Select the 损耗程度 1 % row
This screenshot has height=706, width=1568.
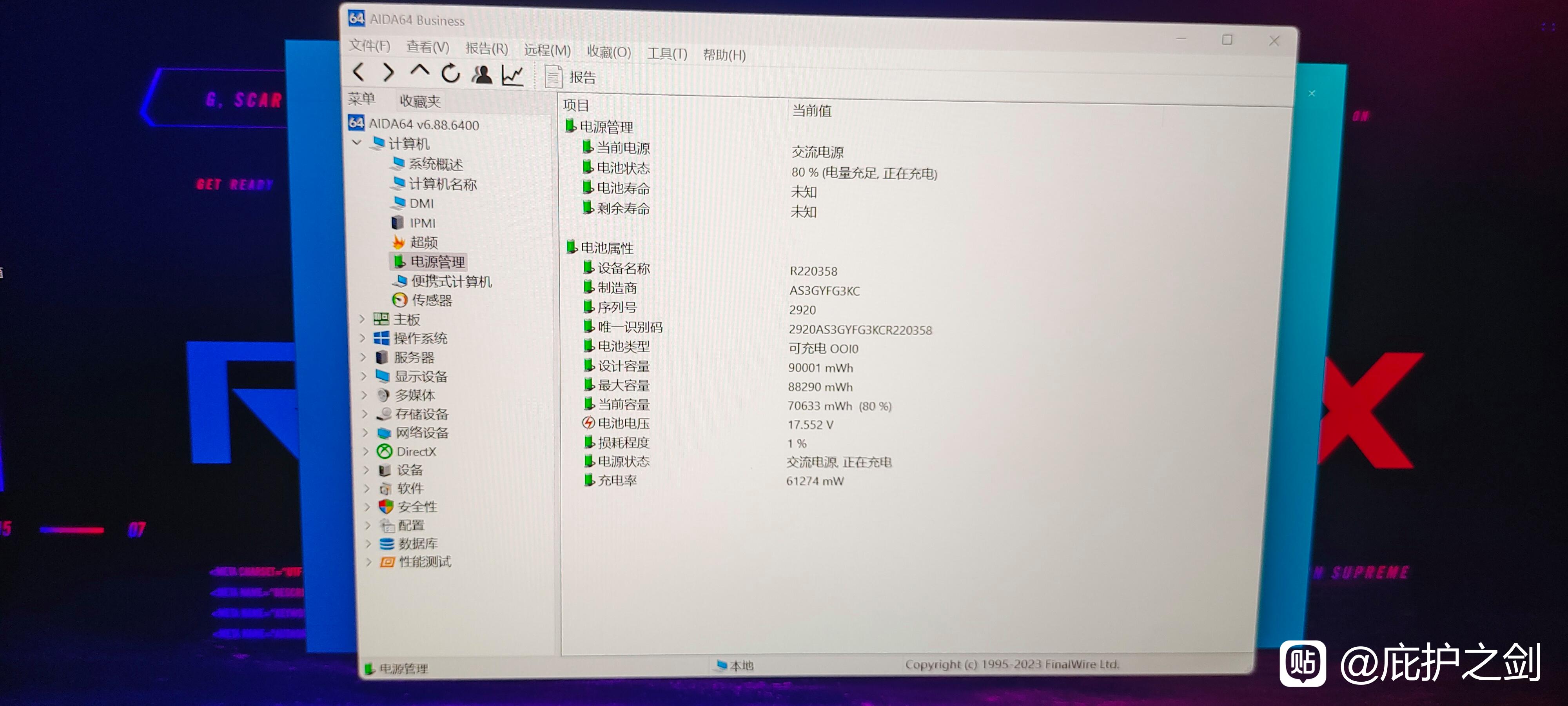coord(695,442)
